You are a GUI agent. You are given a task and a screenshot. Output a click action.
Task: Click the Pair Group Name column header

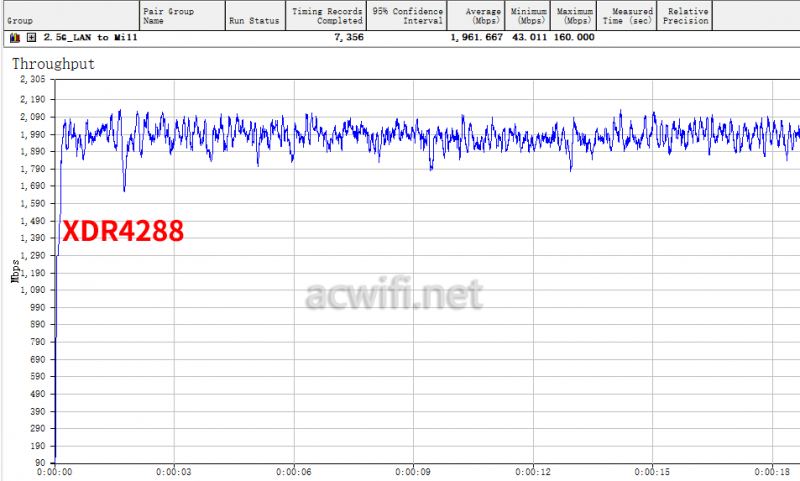click(183, 15)
